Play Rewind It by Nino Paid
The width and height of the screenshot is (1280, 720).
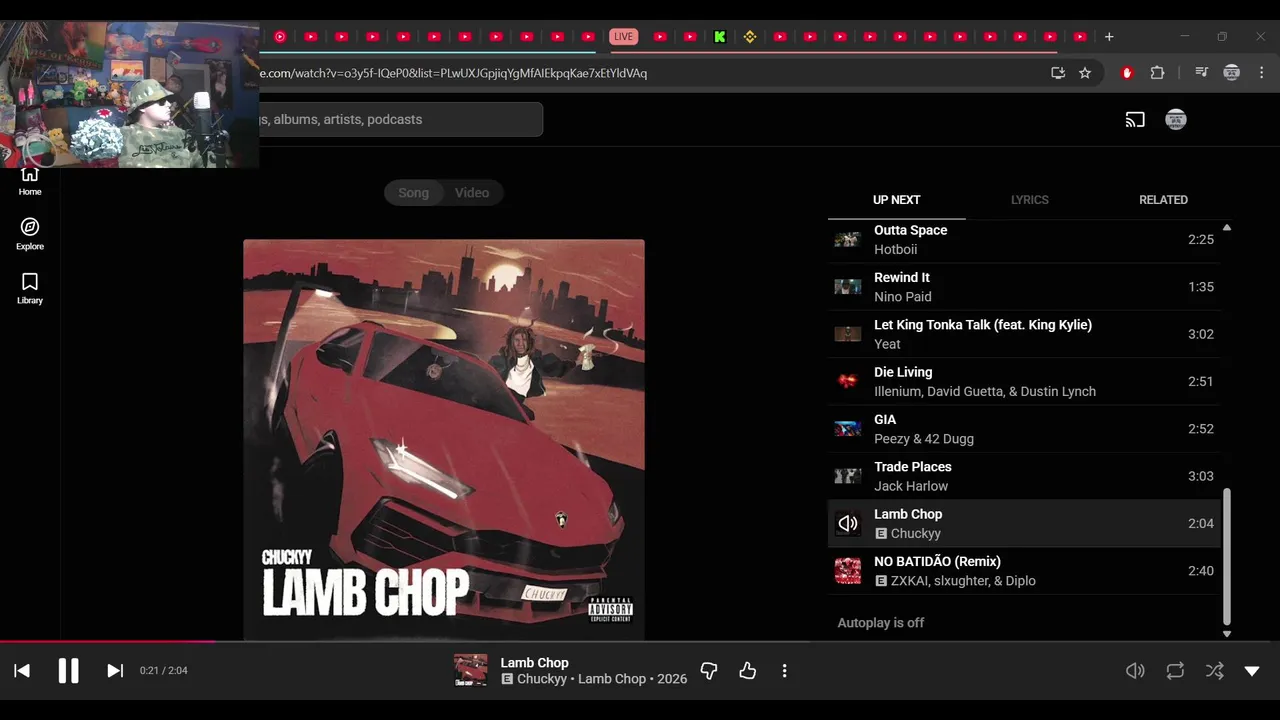pos(1024,287)
